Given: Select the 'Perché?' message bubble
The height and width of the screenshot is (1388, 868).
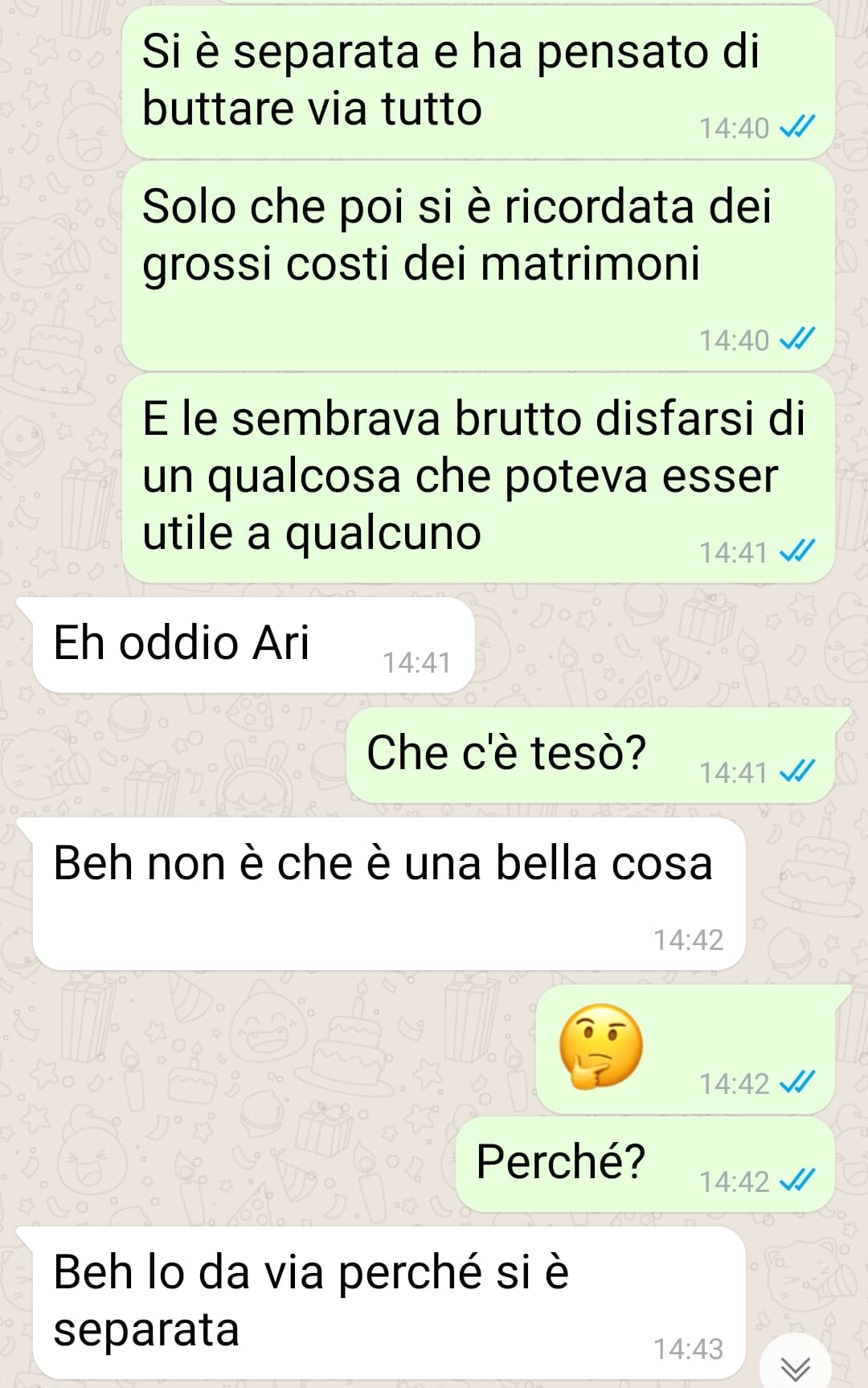Looking at the screenshot, I should click(645, 1164).
